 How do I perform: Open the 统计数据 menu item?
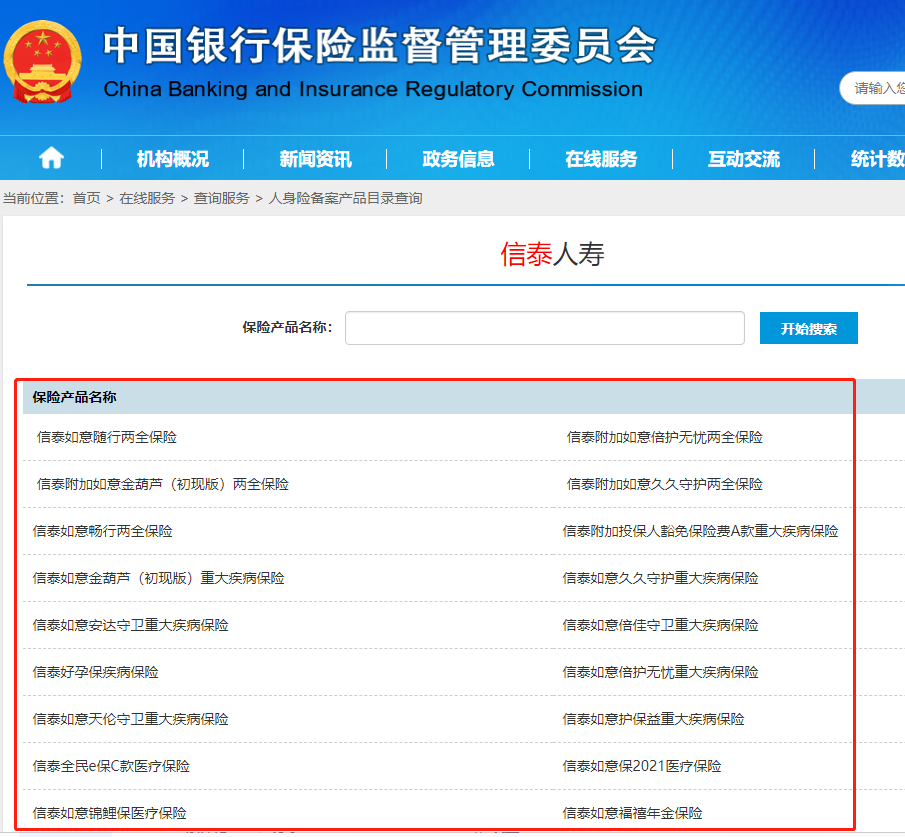point(877,159)
